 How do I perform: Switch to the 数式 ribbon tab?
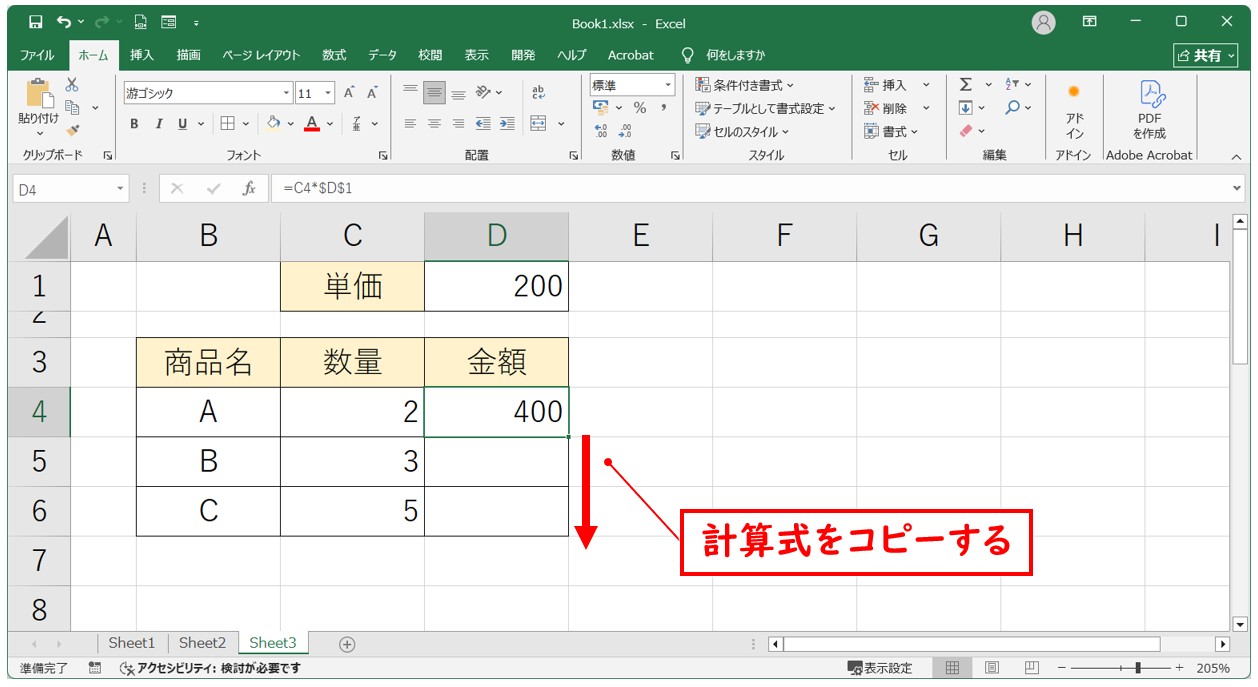pyautogui.click(x=333, y=55)
